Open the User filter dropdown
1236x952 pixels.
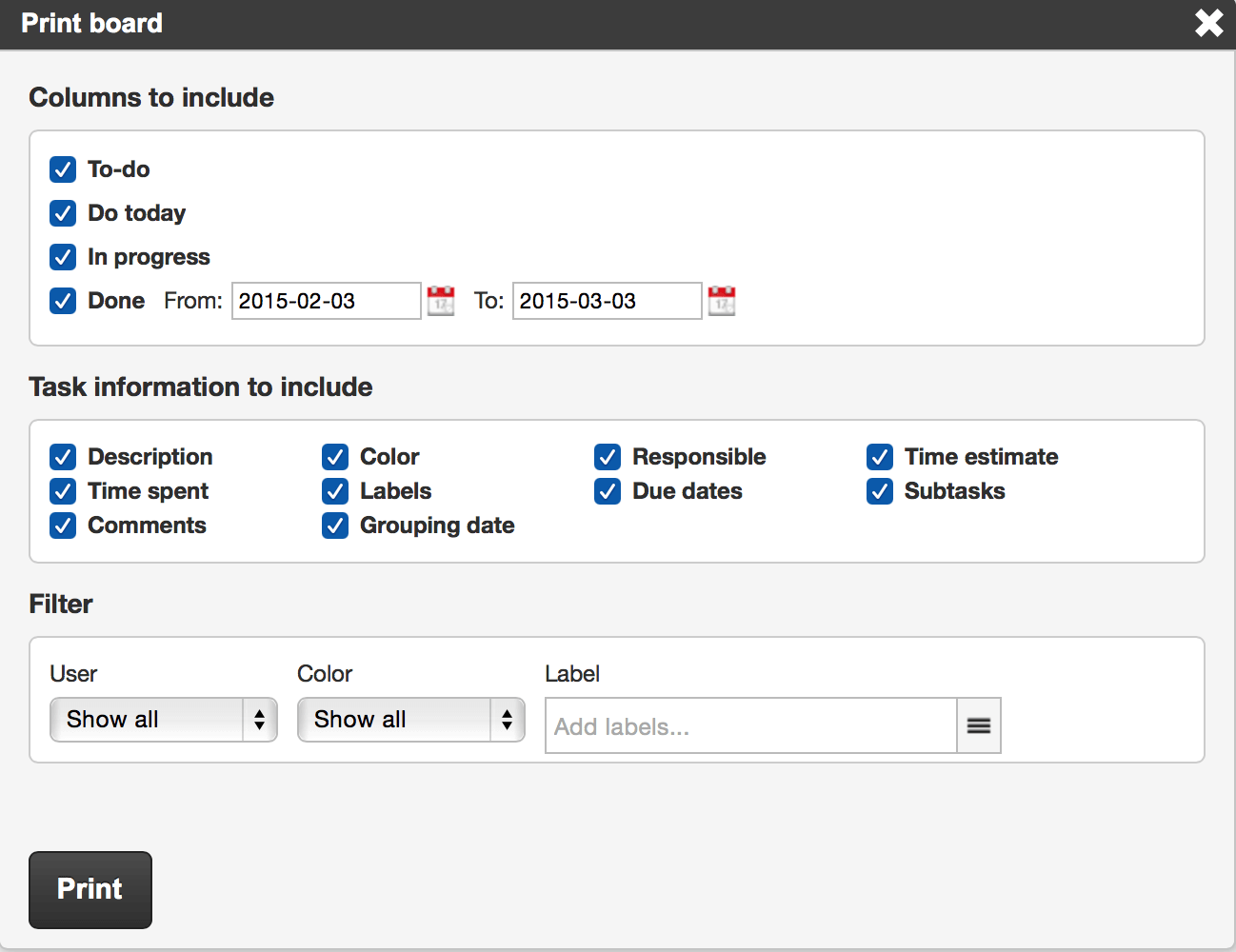(x=164, y=720)
